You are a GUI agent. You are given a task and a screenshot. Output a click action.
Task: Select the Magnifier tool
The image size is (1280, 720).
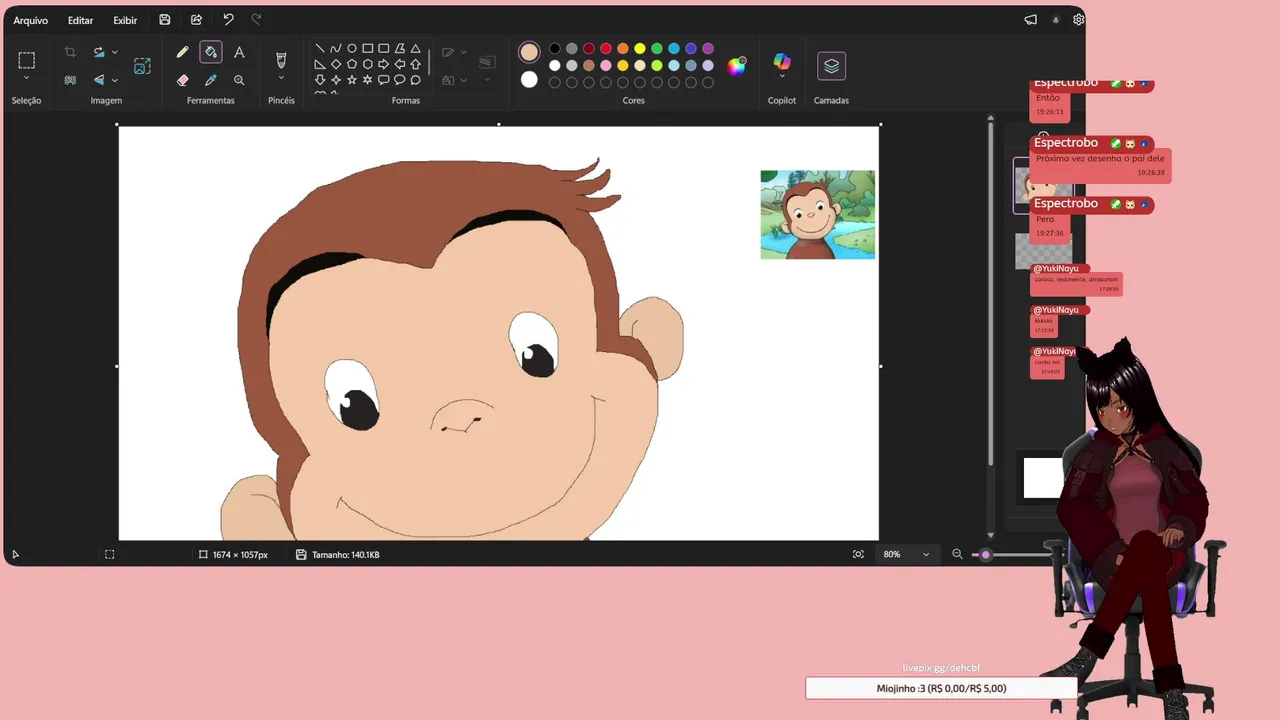(239, 80)
